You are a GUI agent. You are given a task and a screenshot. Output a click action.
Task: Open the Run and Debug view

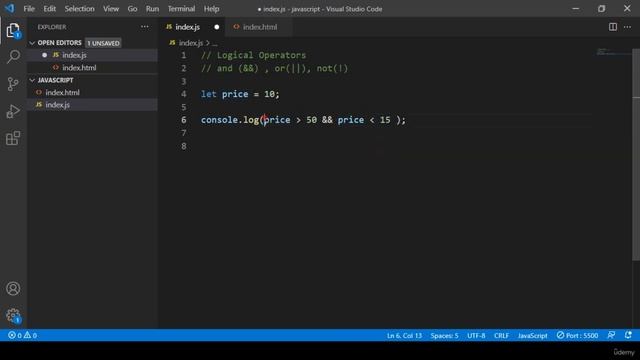click(x=13, y=111)
